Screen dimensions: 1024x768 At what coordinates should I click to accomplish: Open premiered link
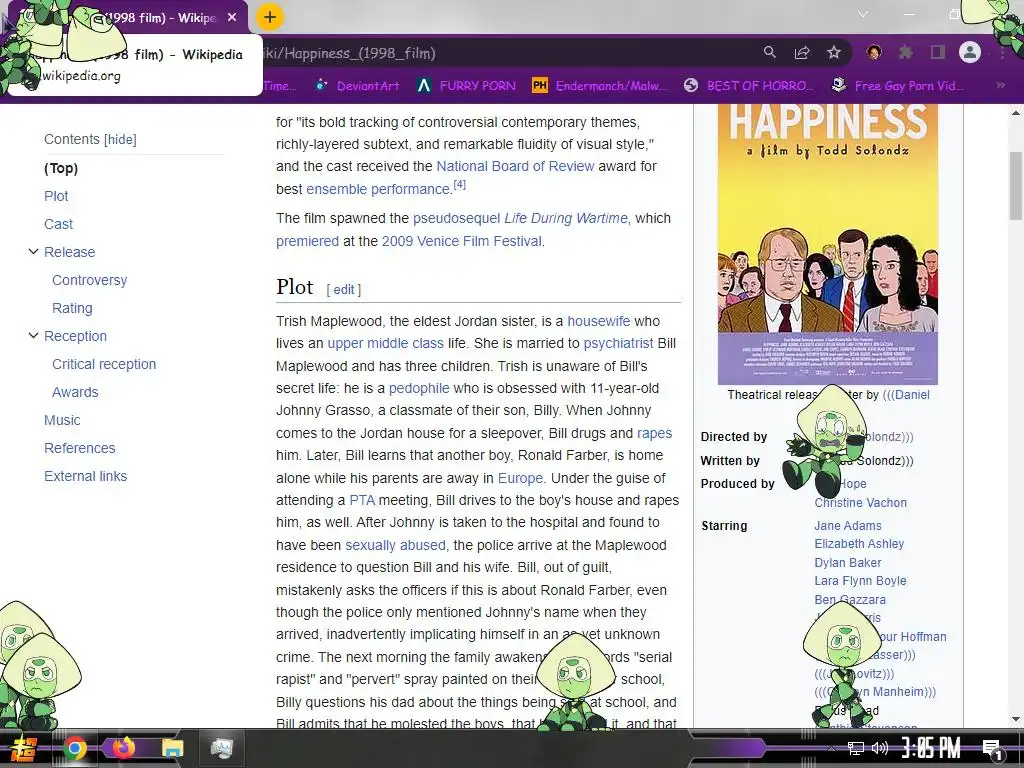307,241
